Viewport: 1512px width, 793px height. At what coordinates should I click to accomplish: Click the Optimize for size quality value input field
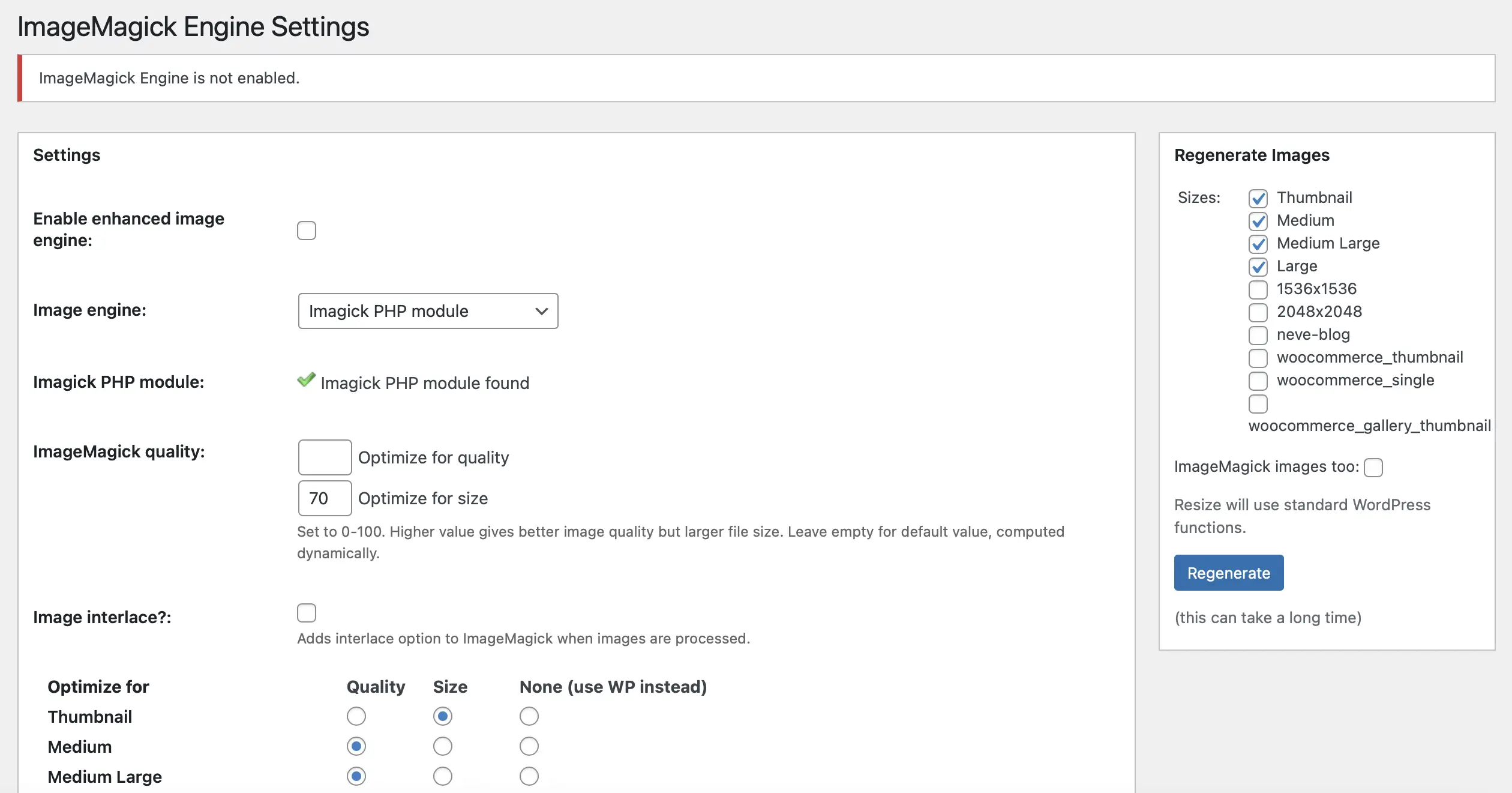pyautogui.click(x=324, y=498)
